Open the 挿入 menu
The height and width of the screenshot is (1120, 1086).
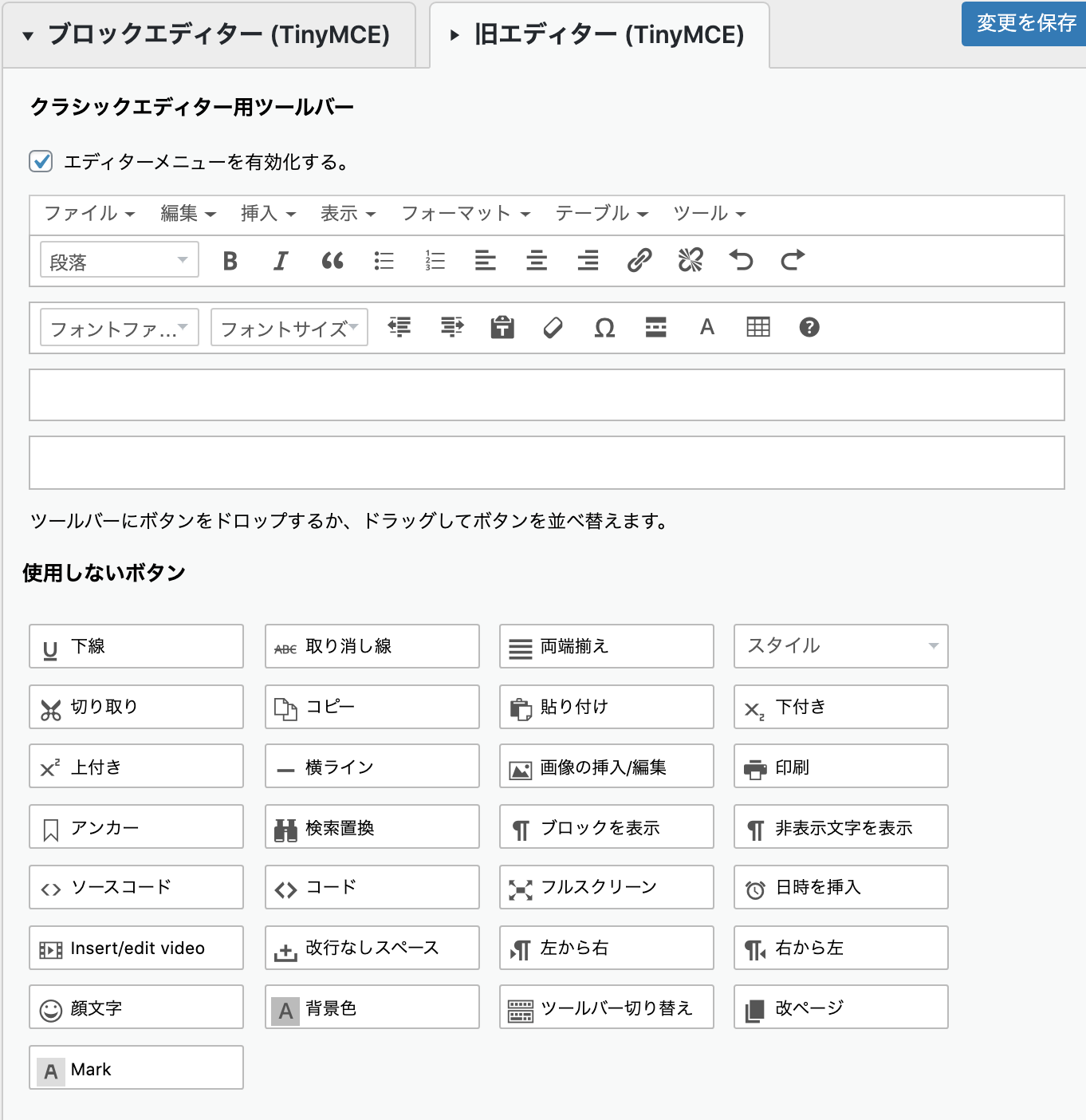pyautogui.click(x=269, y=214)
